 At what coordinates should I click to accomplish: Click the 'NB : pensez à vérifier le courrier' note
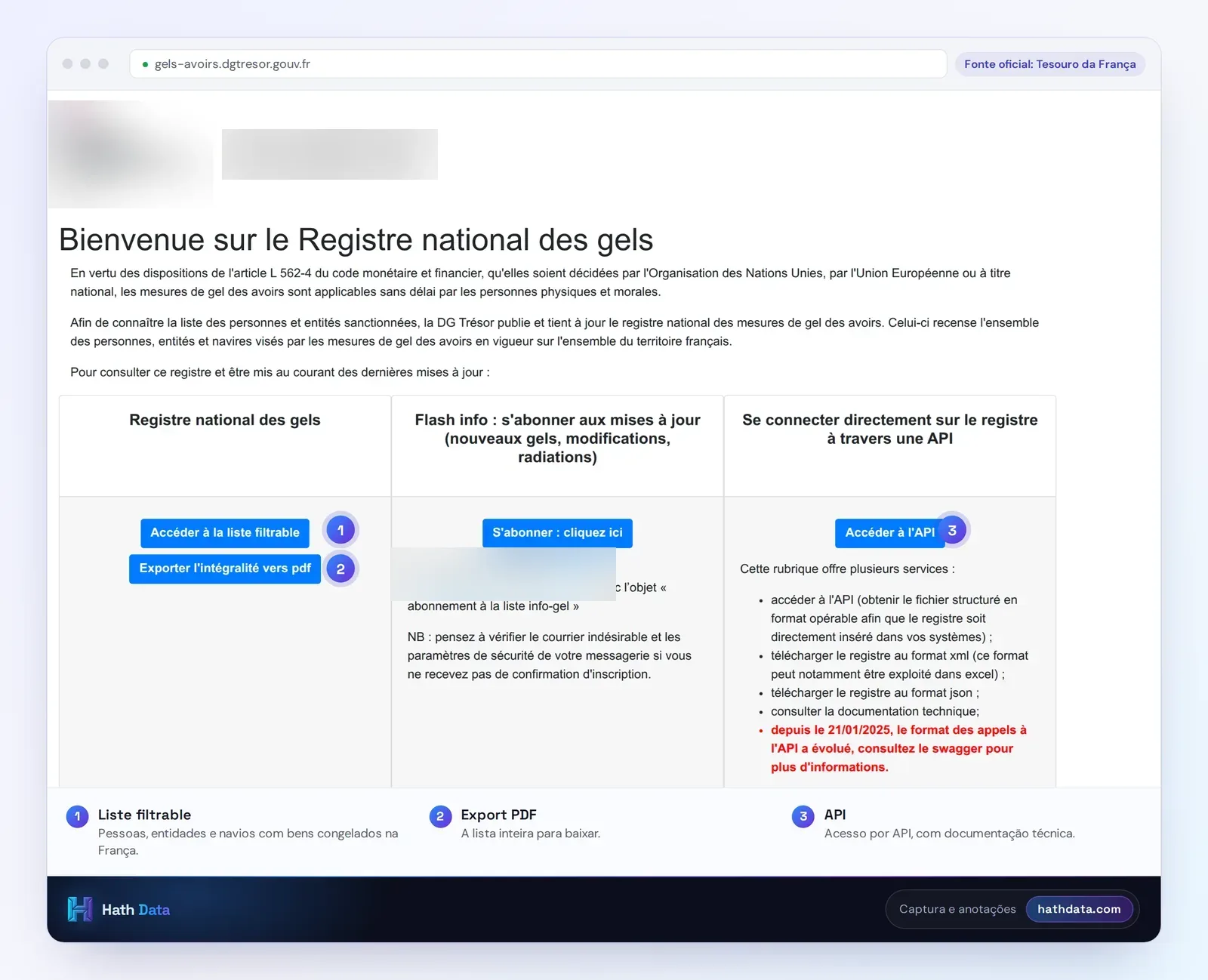point(550,655)
